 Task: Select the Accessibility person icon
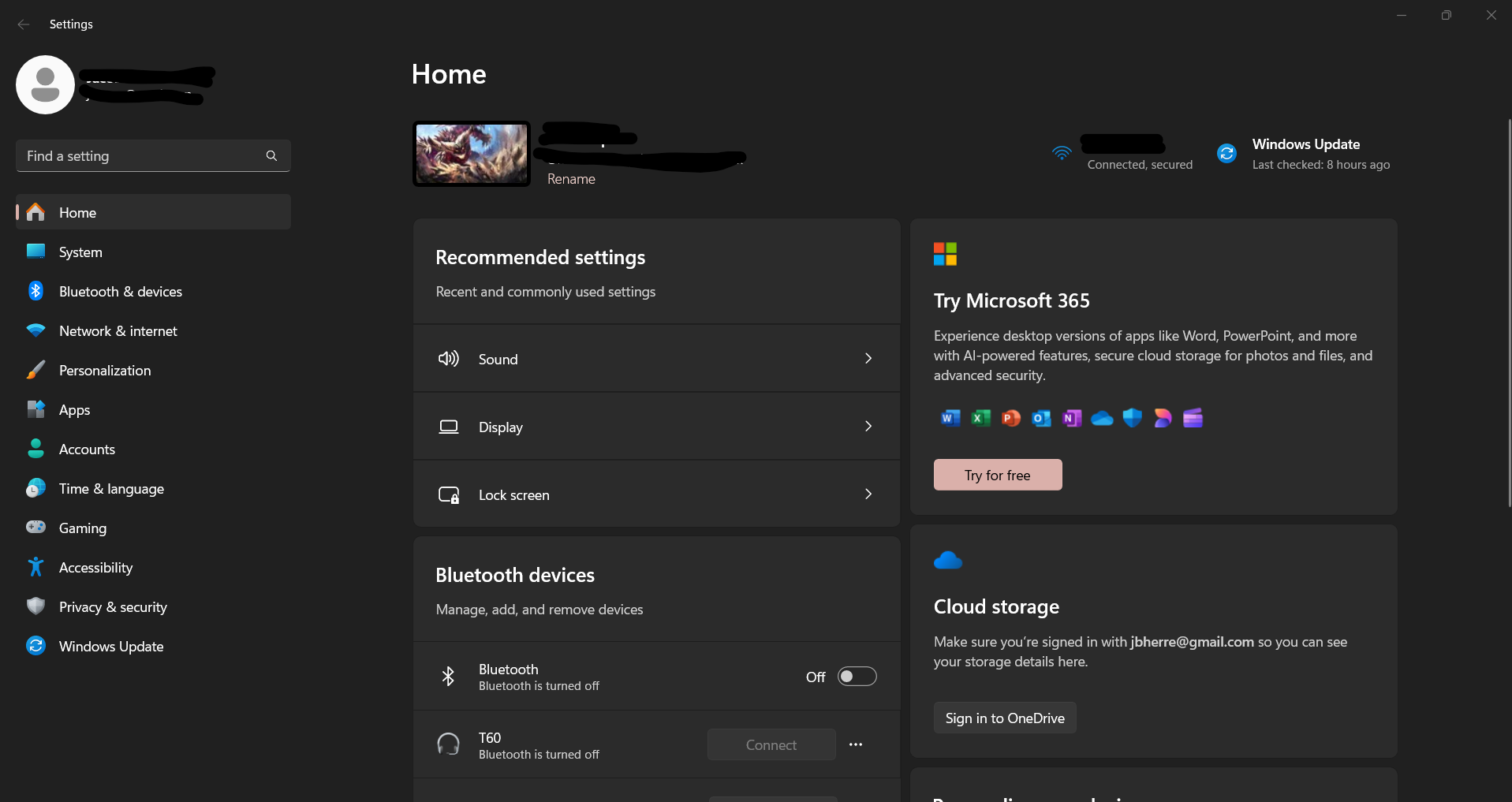pos(35,567)
